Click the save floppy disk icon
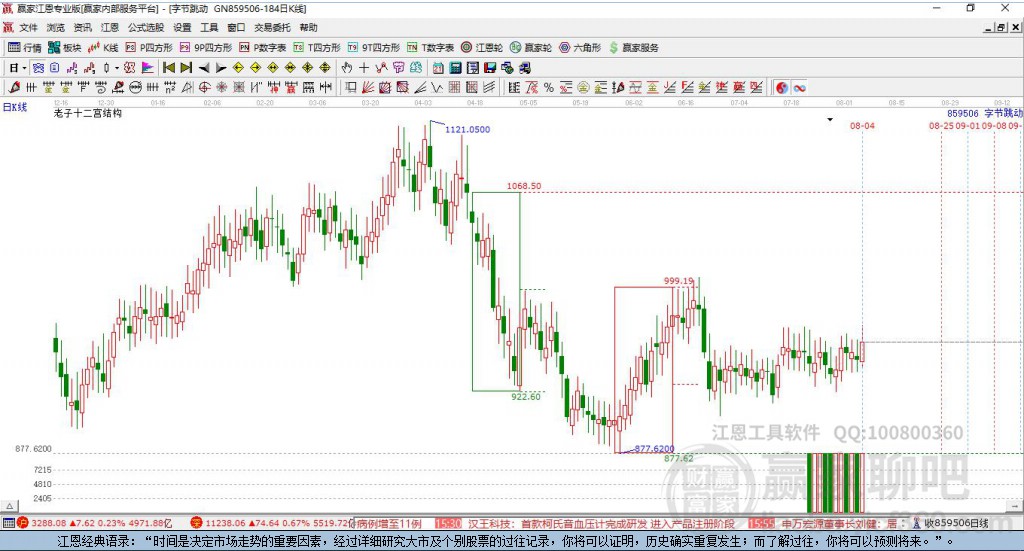 tap(490, 68)
